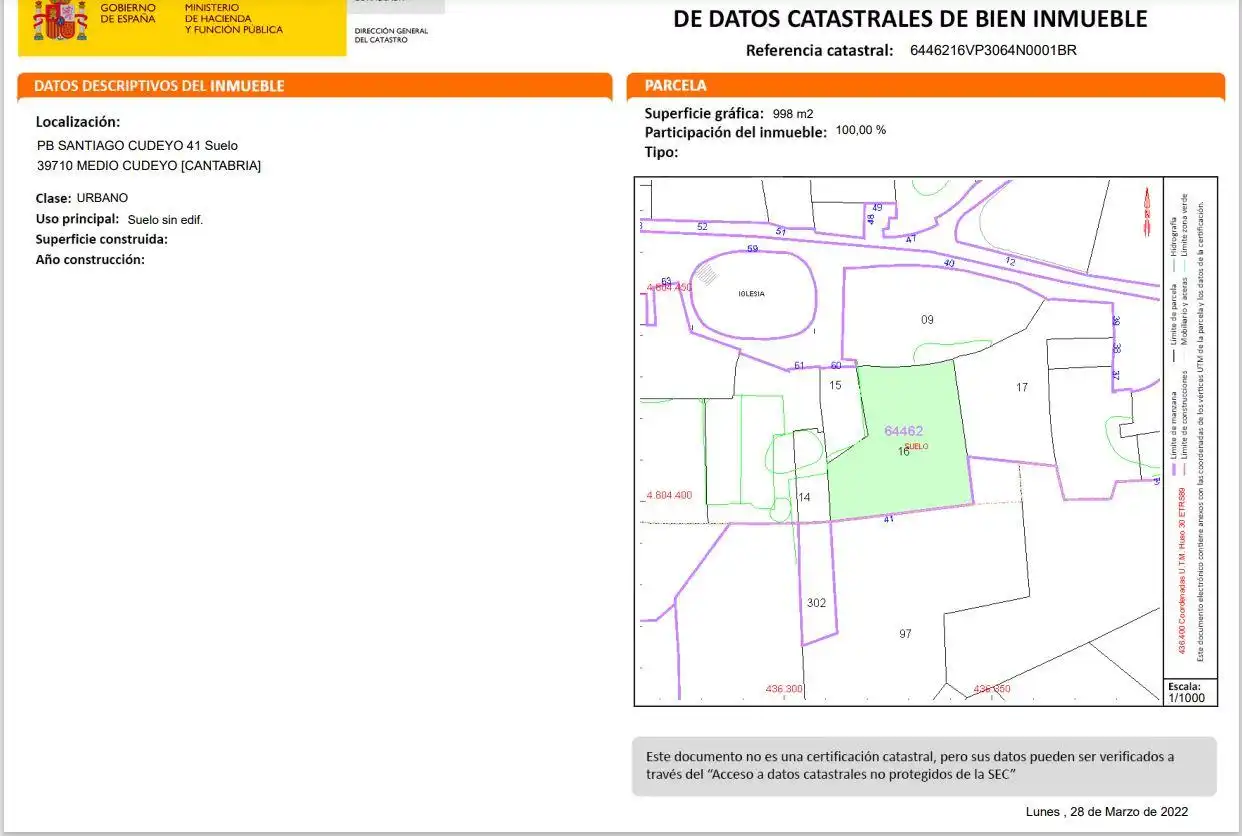Screen dimensions: 1242x836
Task: Click 'MINISTERIO DE HACIENDA Y FUNCIÓN PÚBLICA'
Action: pyautogui.click(x=234, y=18)
